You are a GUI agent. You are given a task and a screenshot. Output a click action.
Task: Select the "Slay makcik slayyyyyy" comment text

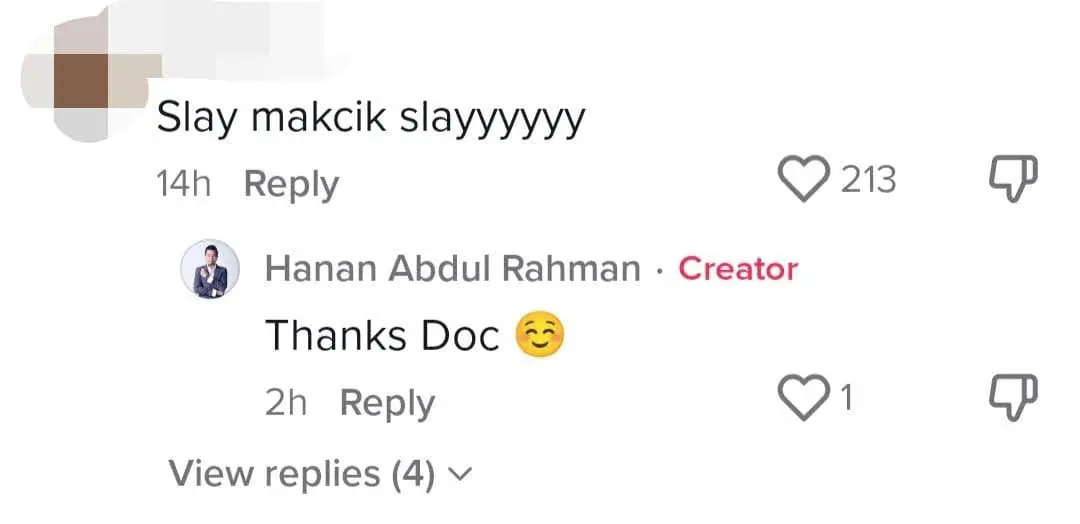click(x=371, y=121)
